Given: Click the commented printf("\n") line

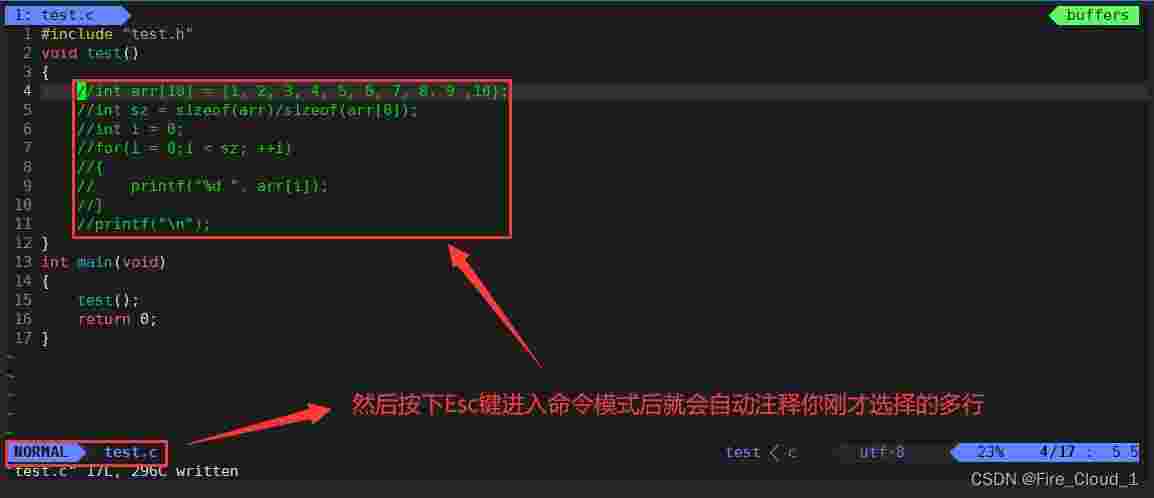Looking at the screenshot, I should click(144, 224).
